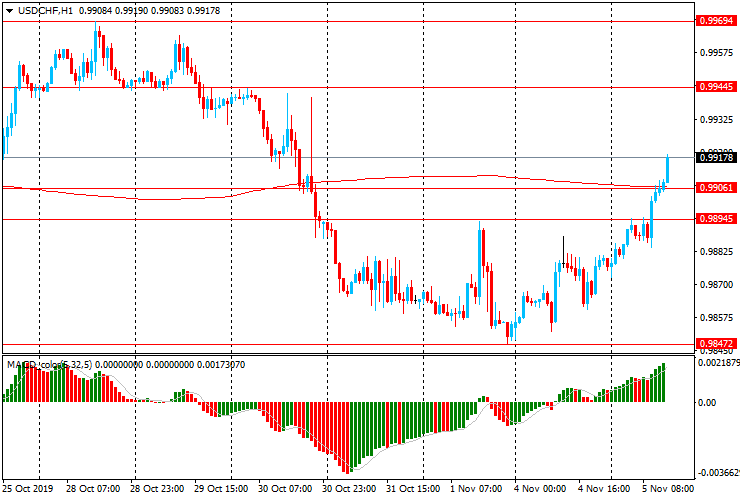Click the current price tag 0.99178
The image size is (740, 500).
(717, 158)
